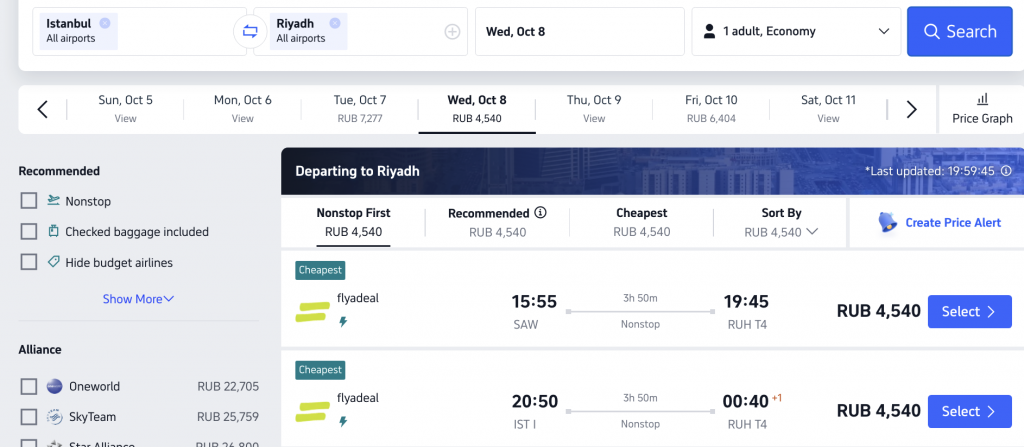The image size is (1024, 447).
Task: Expand the Sort By dropdown
Action: click(781, 222)
